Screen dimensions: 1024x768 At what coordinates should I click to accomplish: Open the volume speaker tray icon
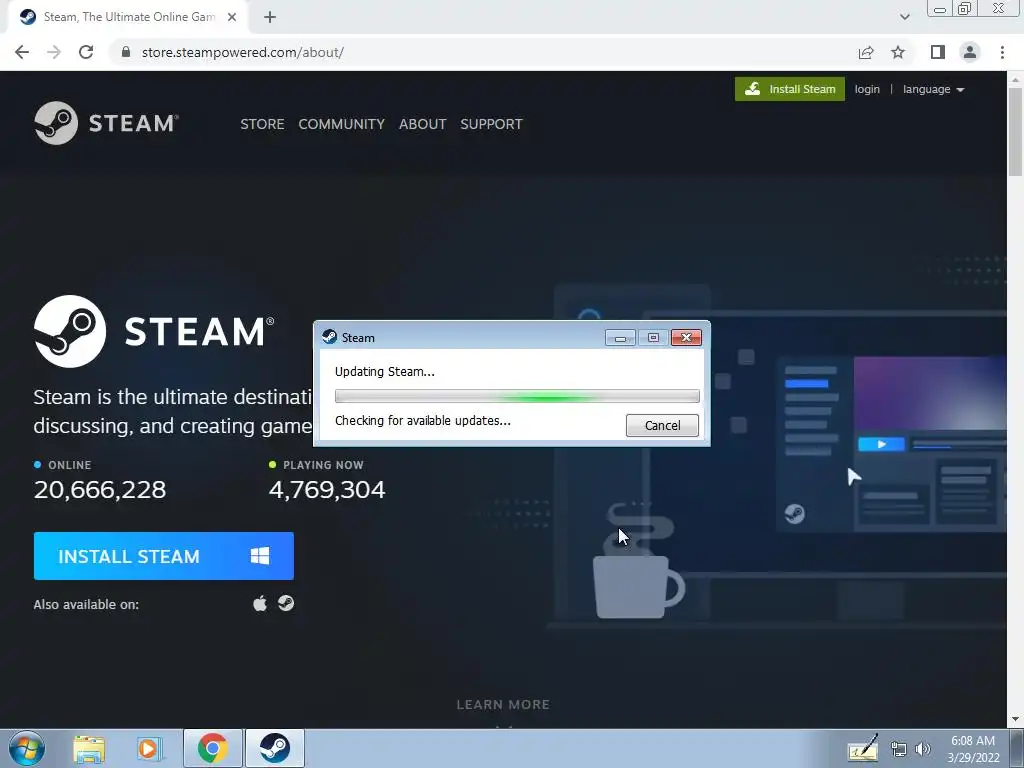923,749
